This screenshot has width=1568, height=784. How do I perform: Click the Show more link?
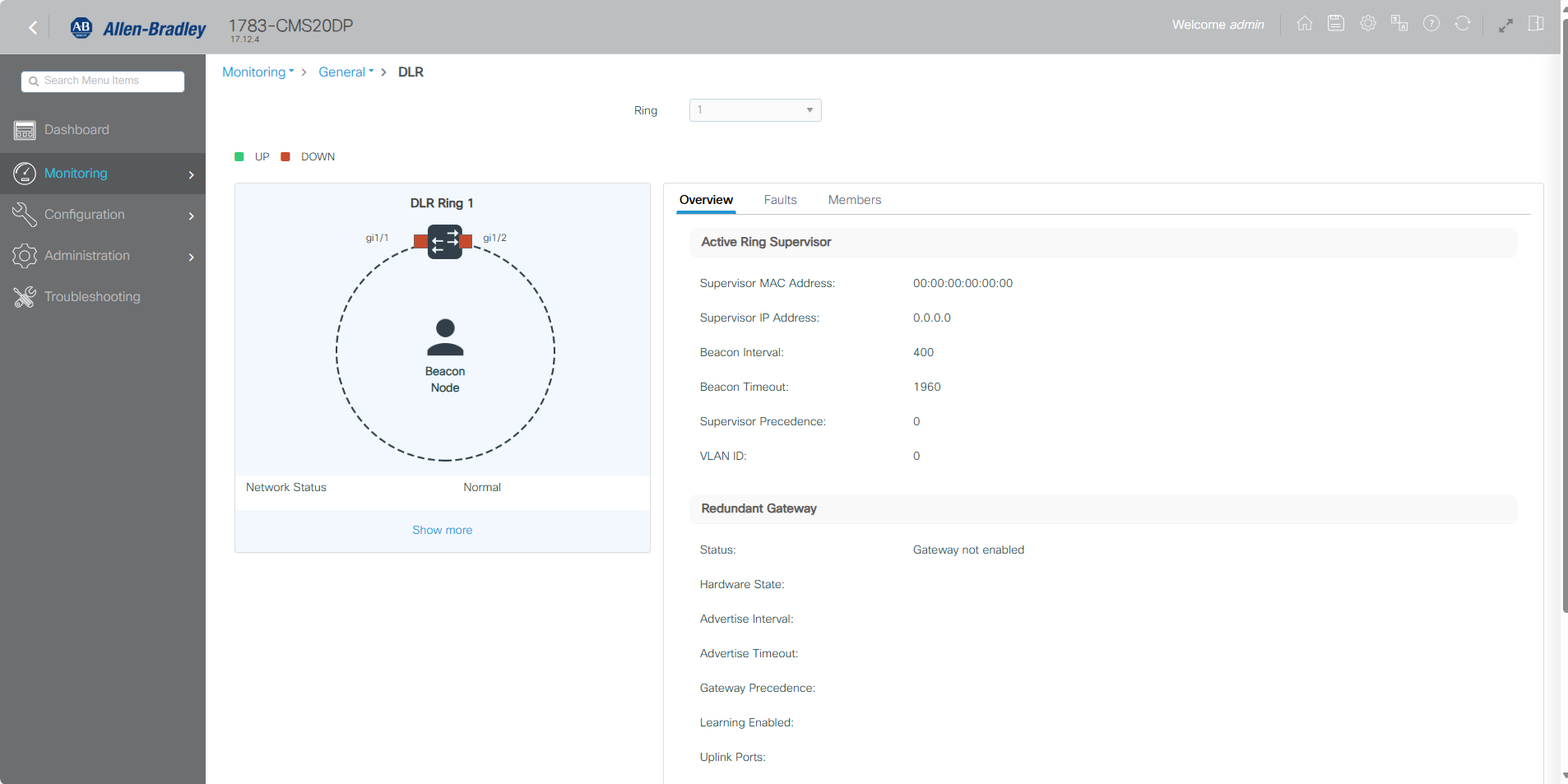[x=443, y=531]
